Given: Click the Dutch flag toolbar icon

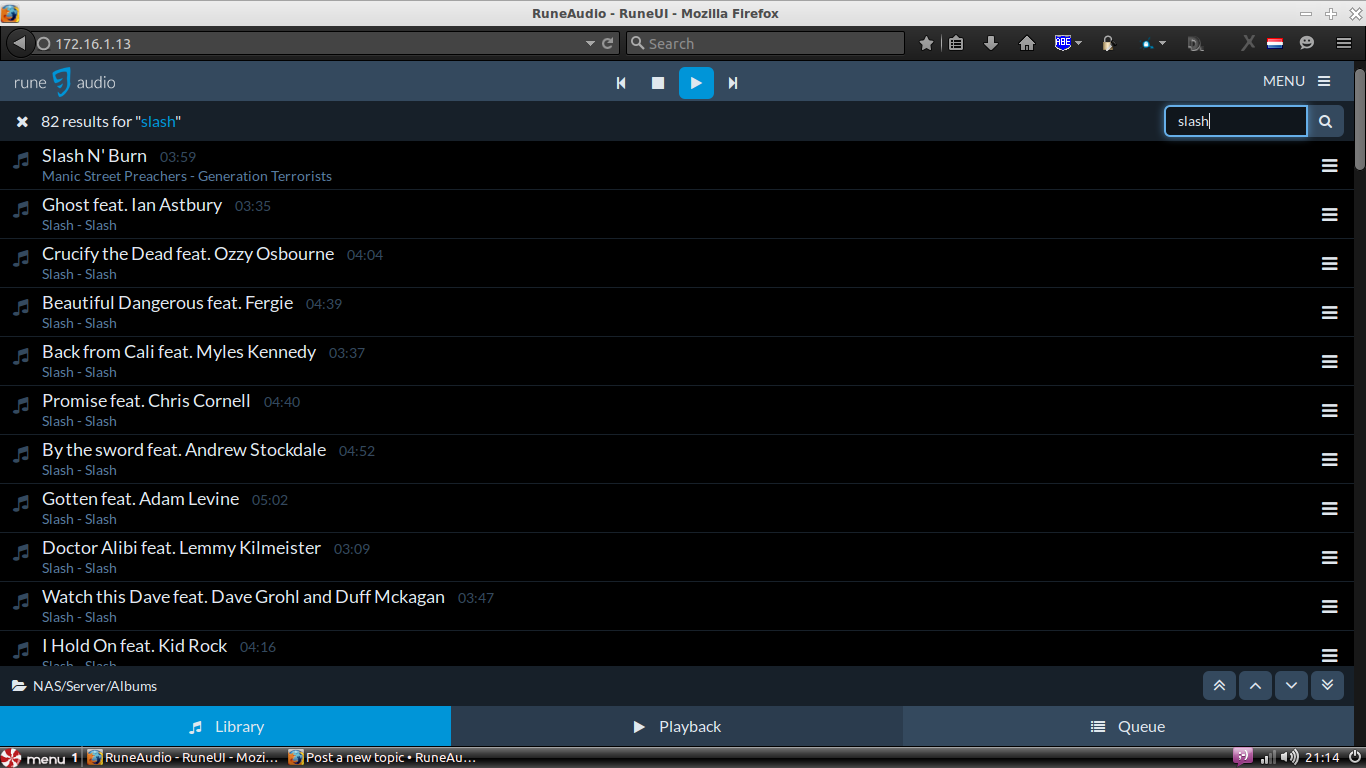Looking at the screenshot, I should coord(1275,44).
